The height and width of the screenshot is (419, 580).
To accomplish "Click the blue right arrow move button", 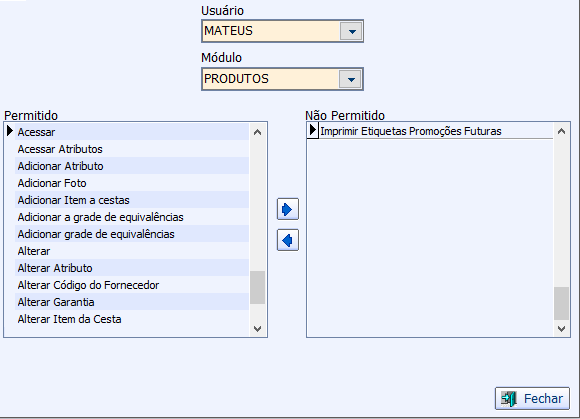I will (288, 209).
